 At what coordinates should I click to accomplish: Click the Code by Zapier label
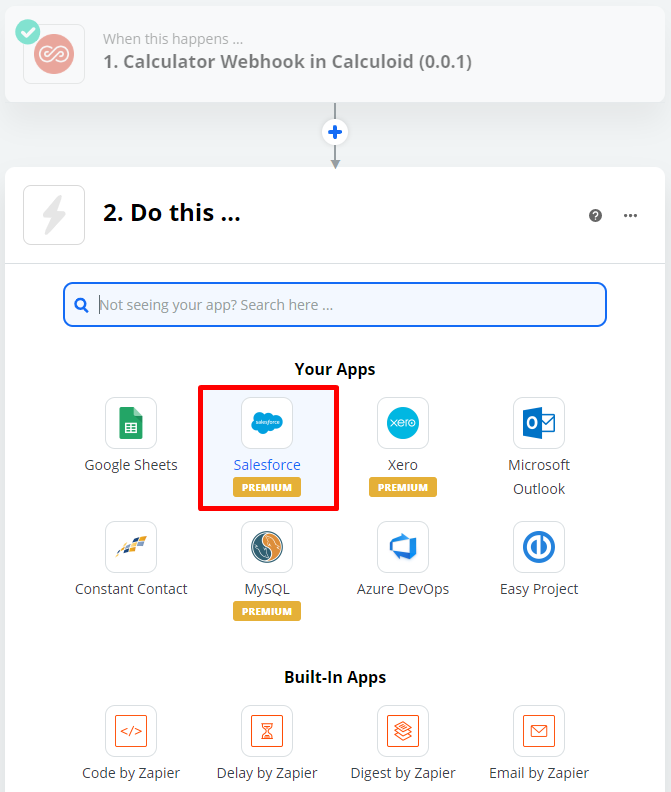click(131, 773)
